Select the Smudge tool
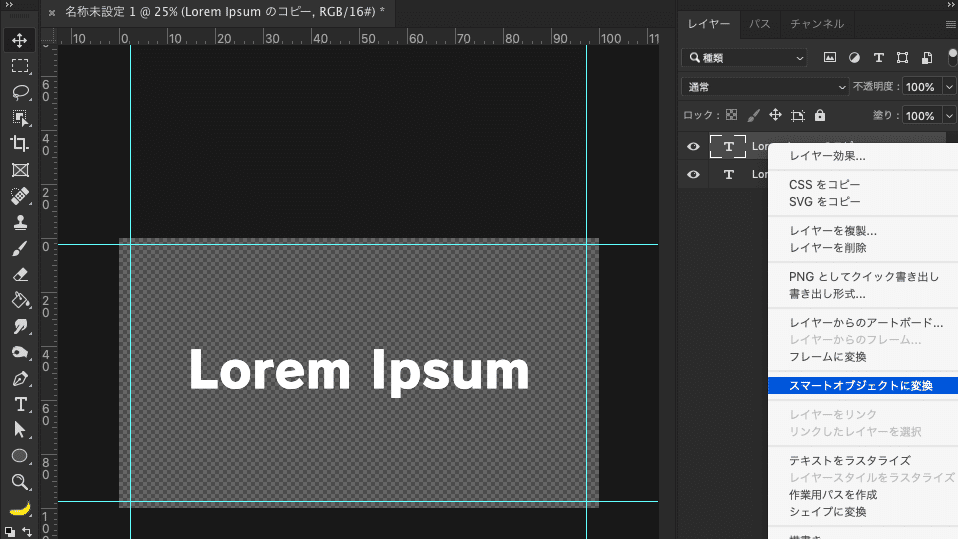 [x=20, y=327]
